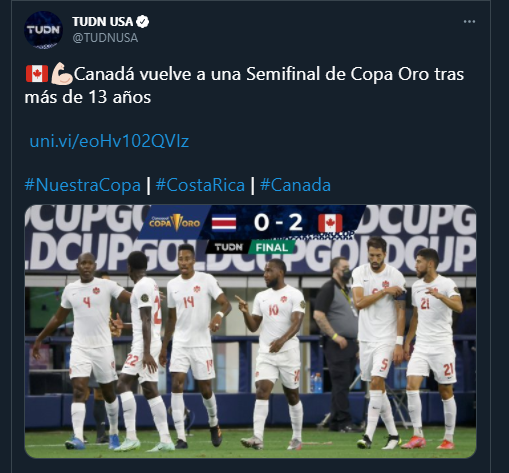Open the #CostaRica hashtag
Image resolution: width=509 pixels, height=473 pixels.
[x=200, y=185]
